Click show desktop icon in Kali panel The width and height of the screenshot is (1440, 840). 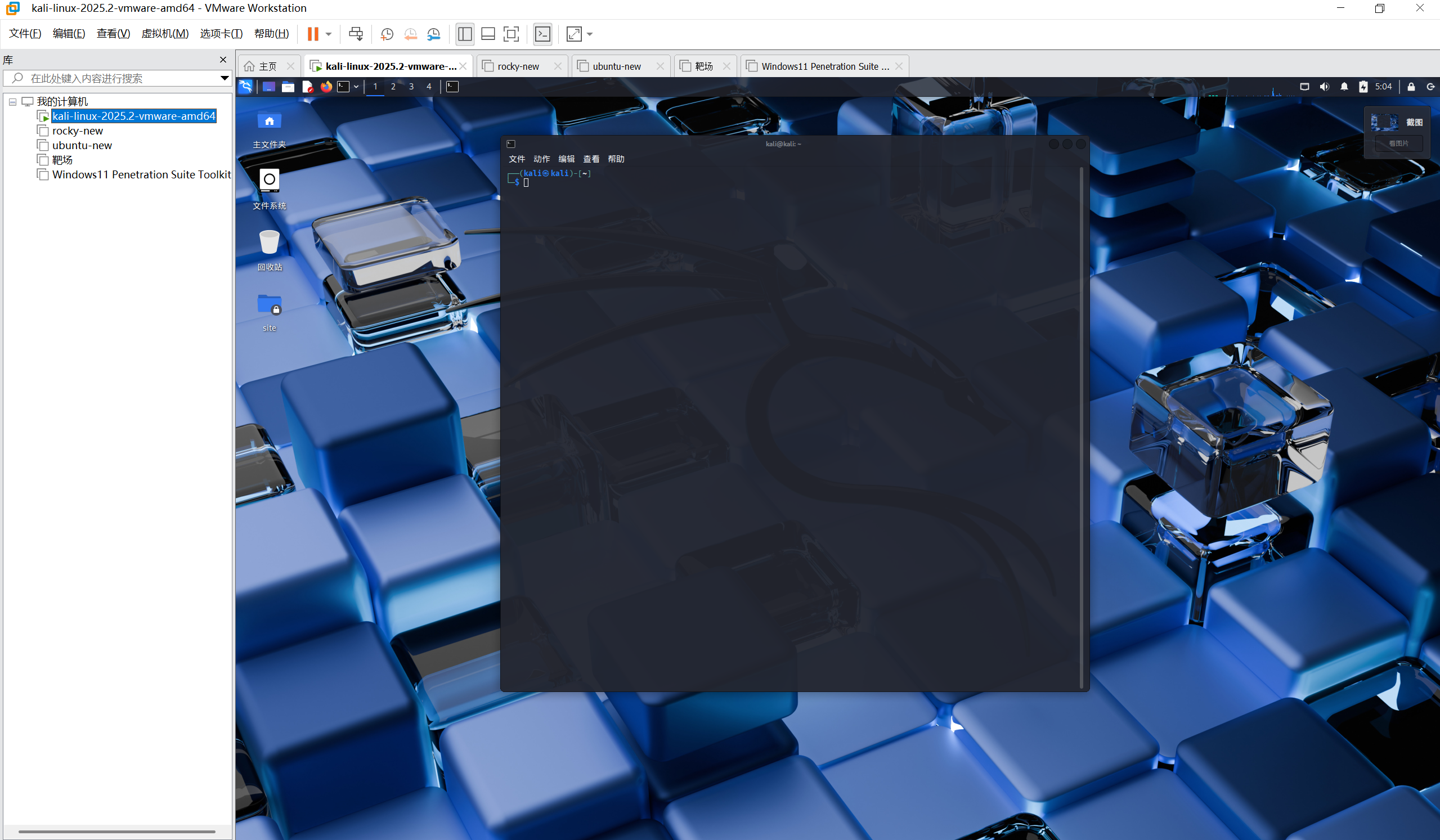268,87
